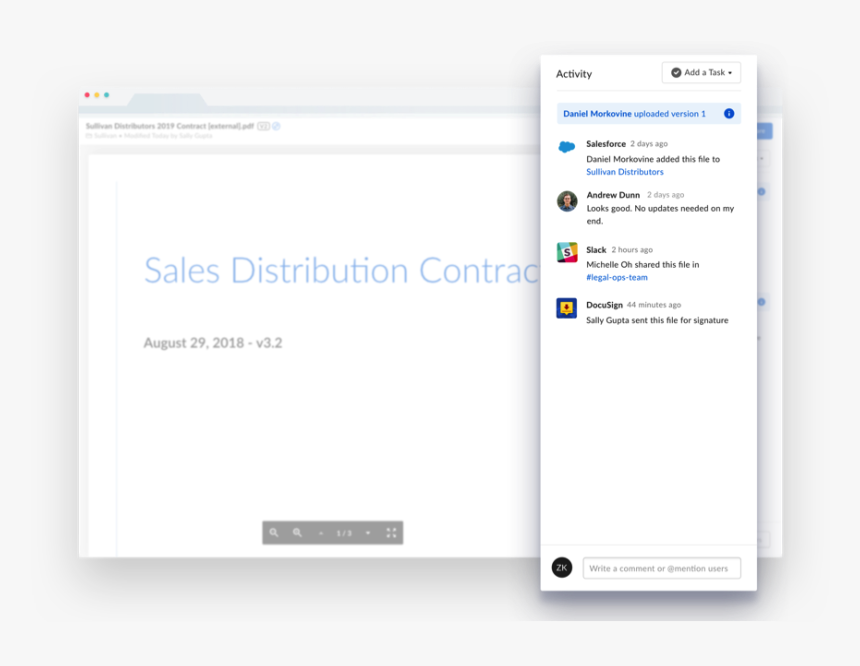Viewport: 860px width, 666px height.
Task: Click the Sullivan Distributors 2019 Contract file title
Action: pos(169,127)
